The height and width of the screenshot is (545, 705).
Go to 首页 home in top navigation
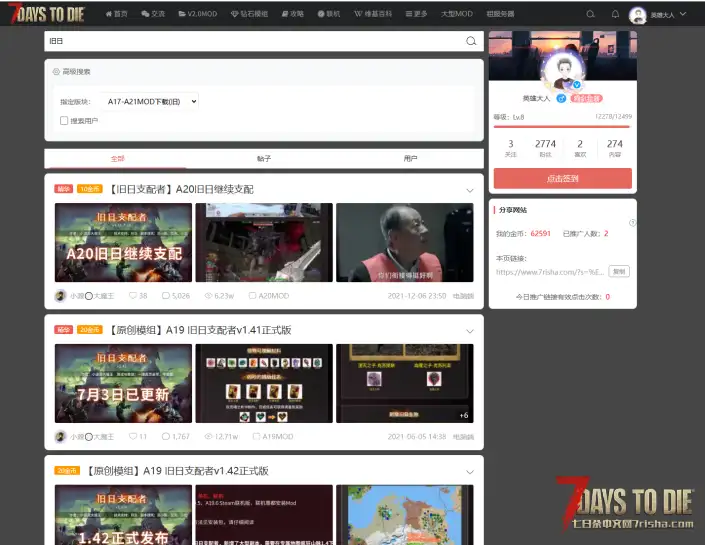point(116,14)
